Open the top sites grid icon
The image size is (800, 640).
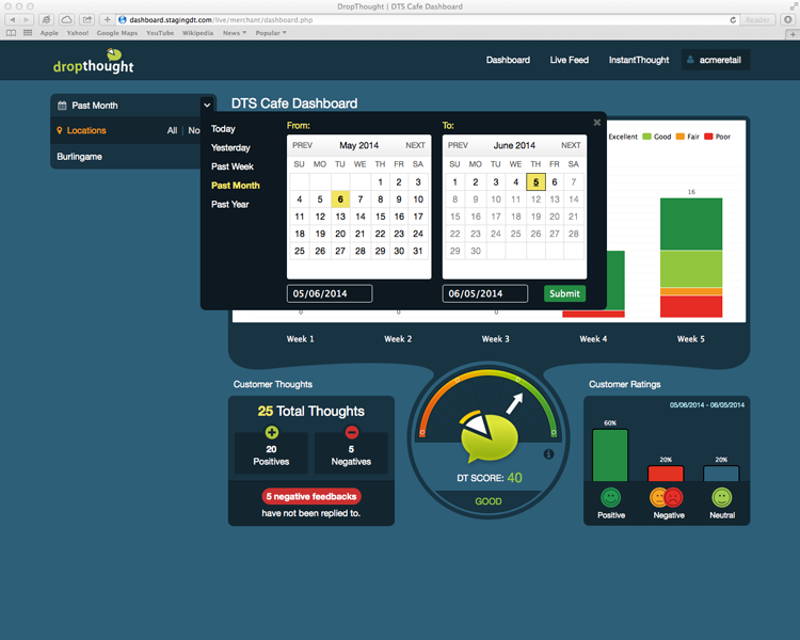pos(28,33)
